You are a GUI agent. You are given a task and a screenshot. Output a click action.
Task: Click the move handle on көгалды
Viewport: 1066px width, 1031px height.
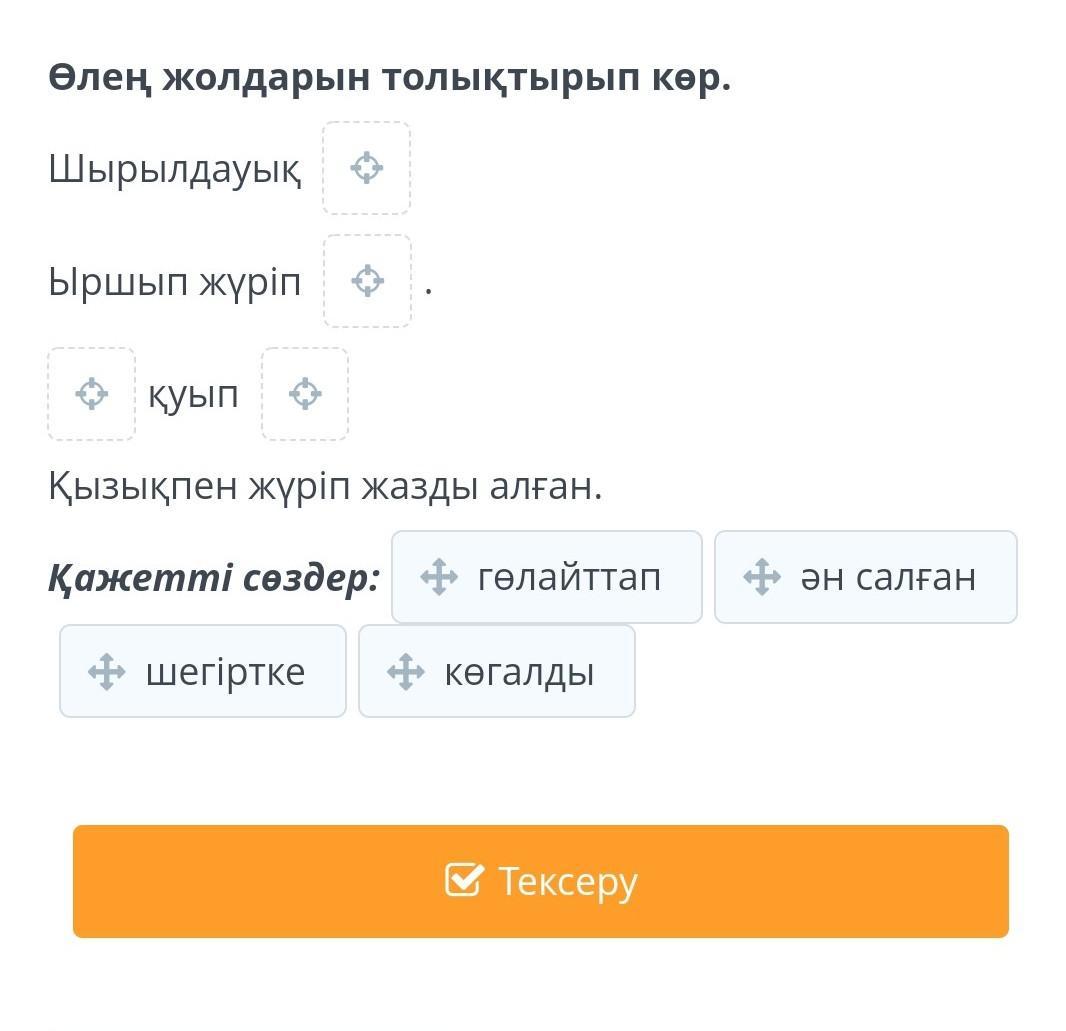pos(405,671)
